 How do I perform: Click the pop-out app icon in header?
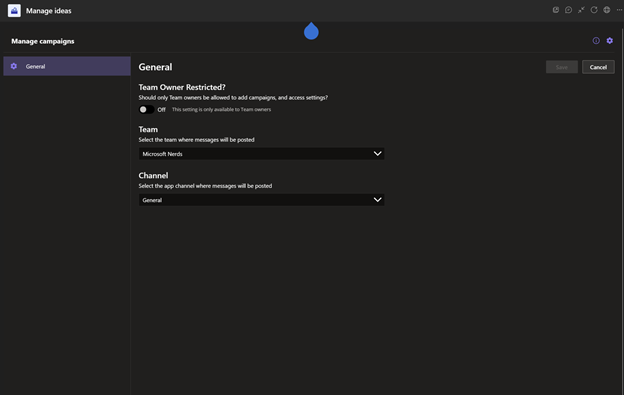point(556,10)
